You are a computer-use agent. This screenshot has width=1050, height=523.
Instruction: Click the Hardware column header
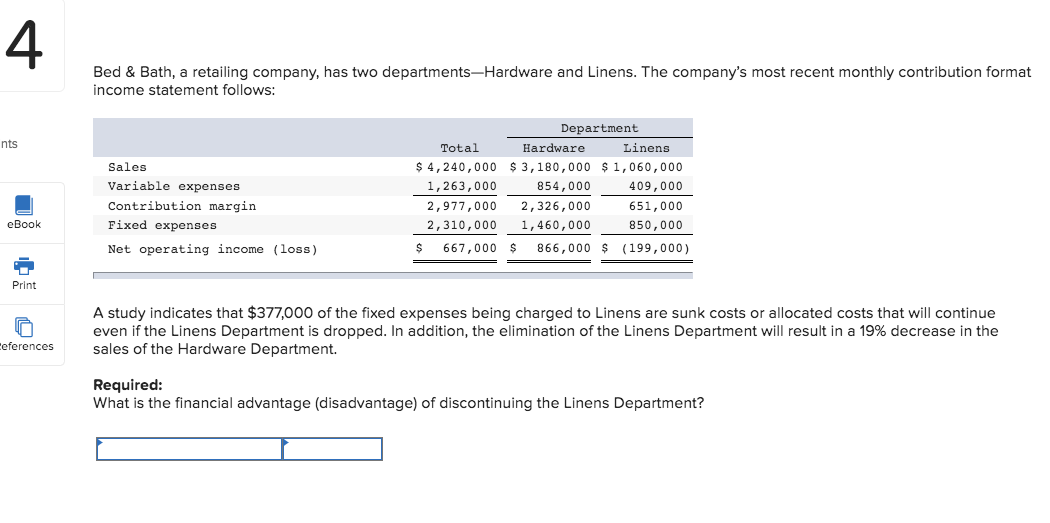tap(554, 148)
